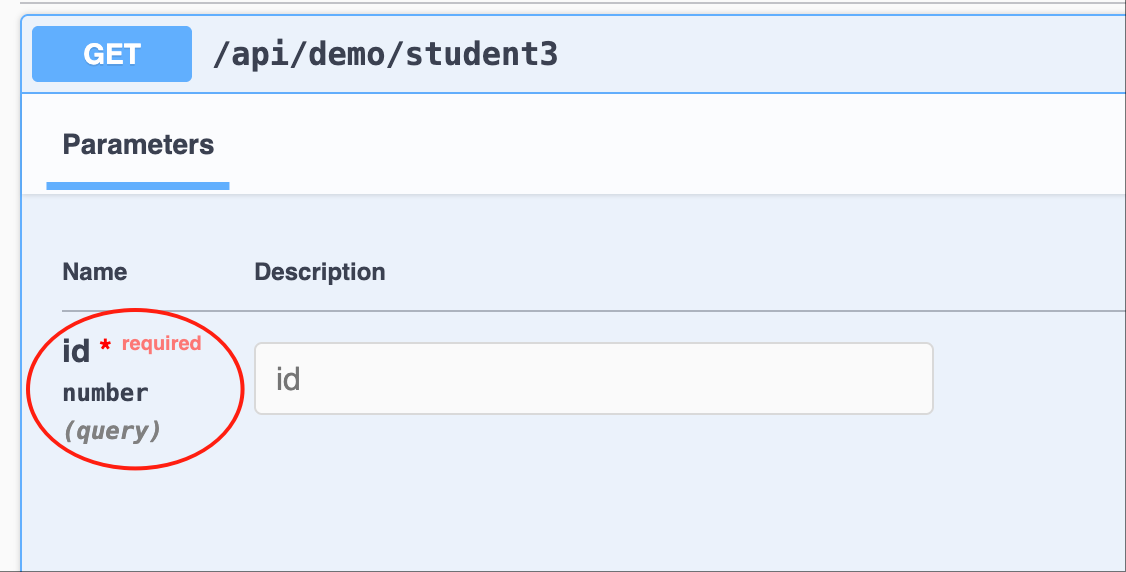Click the red required asterisk
Image resolution: width=1126 pixels, height=572 pixels.
tap(106, 345)
